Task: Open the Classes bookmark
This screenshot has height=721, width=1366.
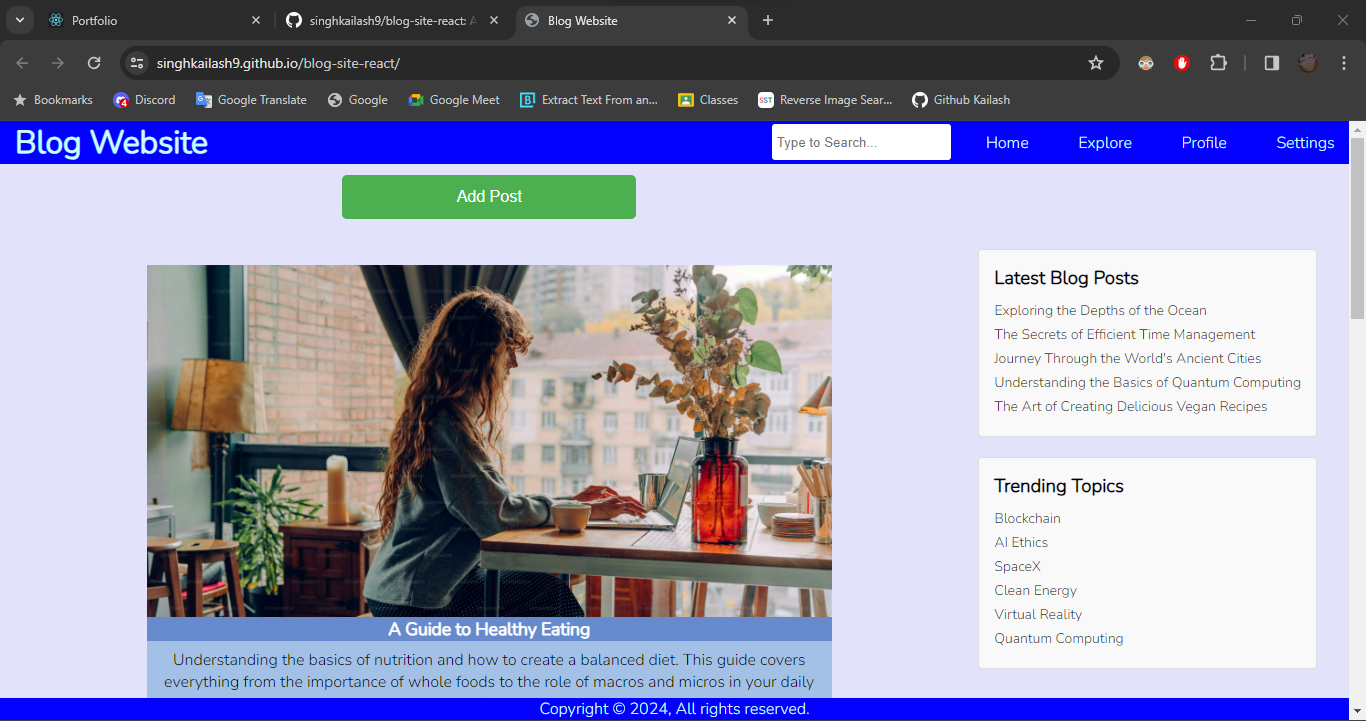Action: click(x=708, y=100)
